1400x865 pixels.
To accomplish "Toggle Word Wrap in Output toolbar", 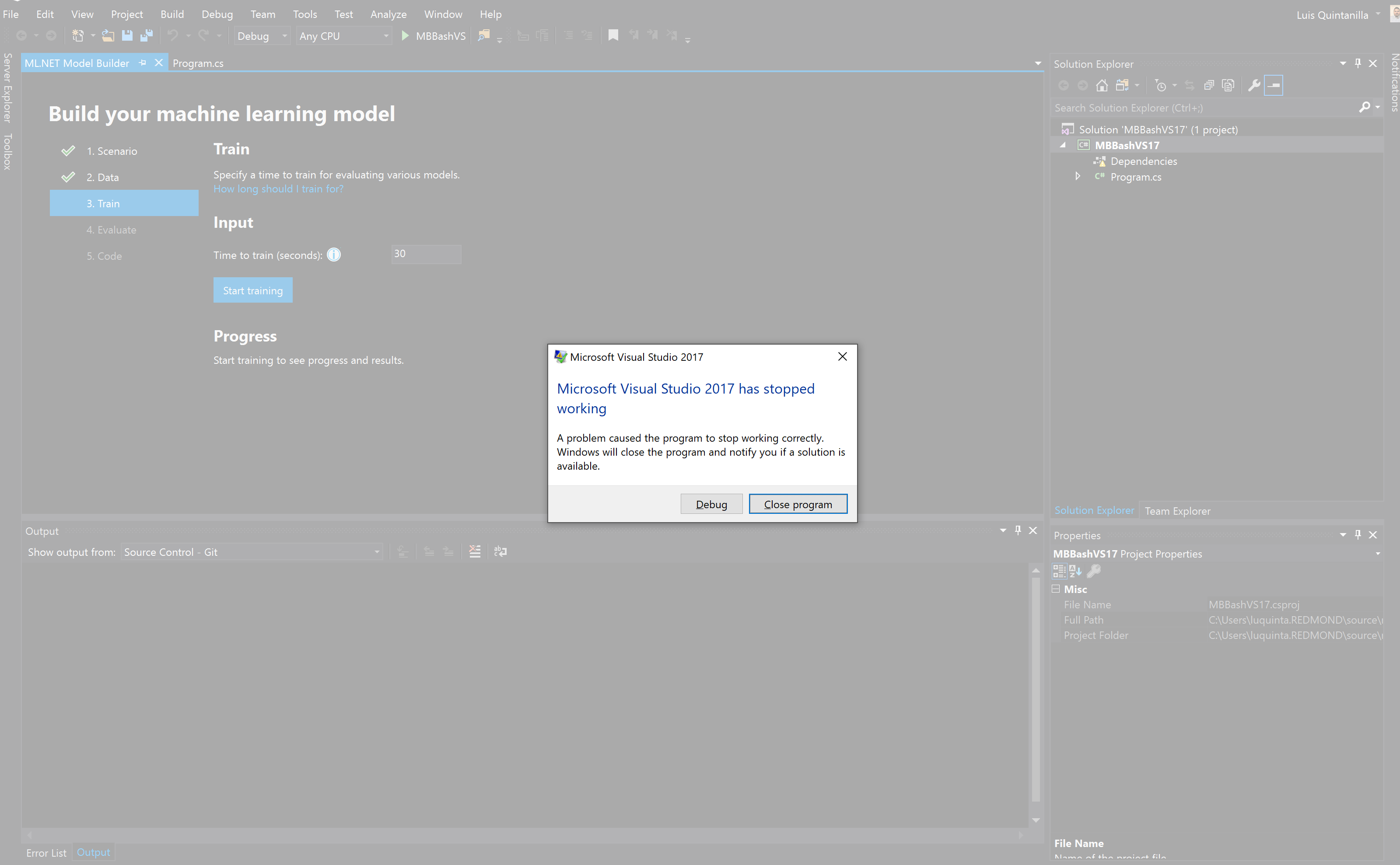I will pos(500,551).
